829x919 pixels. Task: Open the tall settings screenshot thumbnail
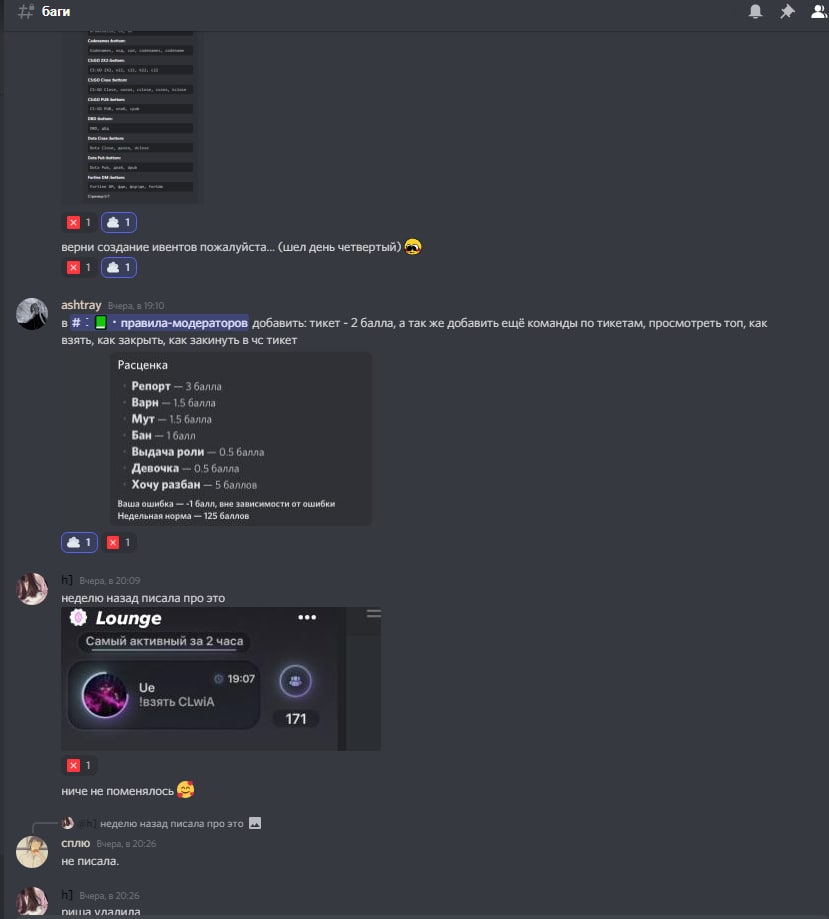(x=132, y=116)
